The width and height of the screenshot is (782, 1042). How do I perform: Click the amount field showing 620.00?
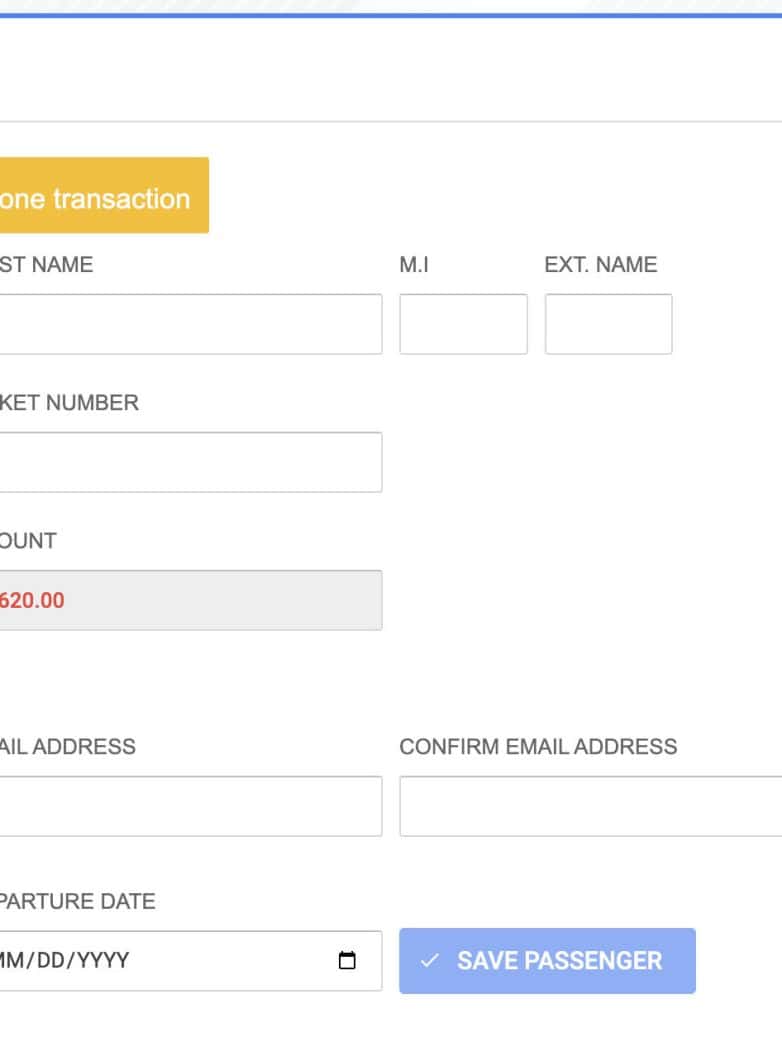coord(188,600)
